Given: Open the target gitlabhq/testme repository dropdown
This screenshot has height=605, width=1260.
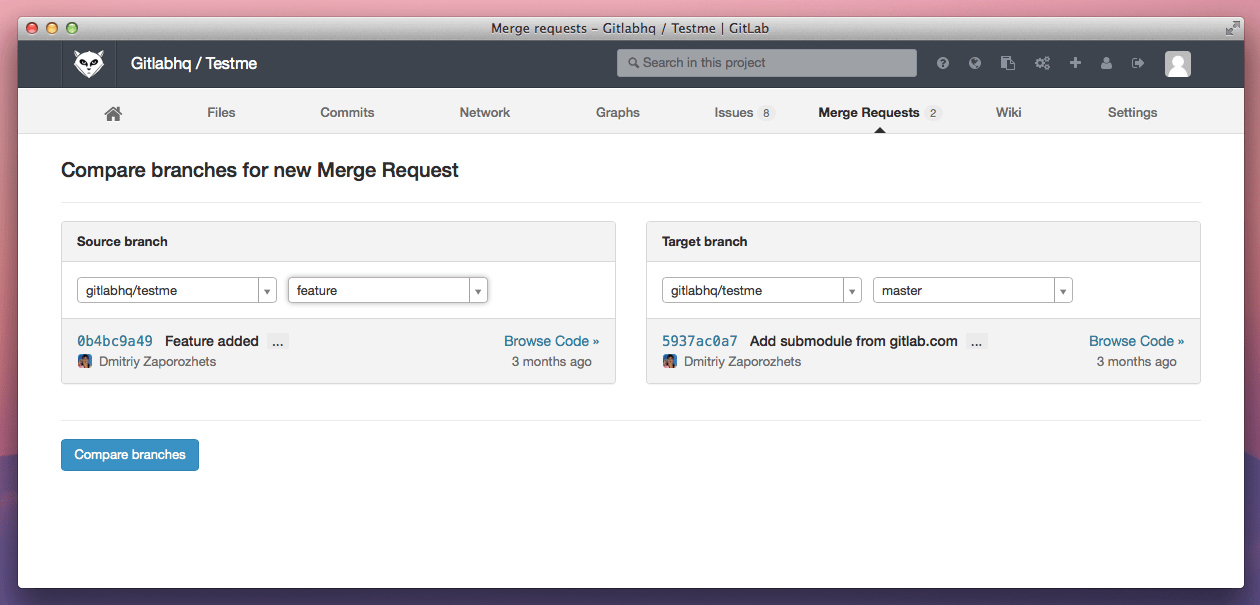Looking at the screenshot, I should pos(852,289).
